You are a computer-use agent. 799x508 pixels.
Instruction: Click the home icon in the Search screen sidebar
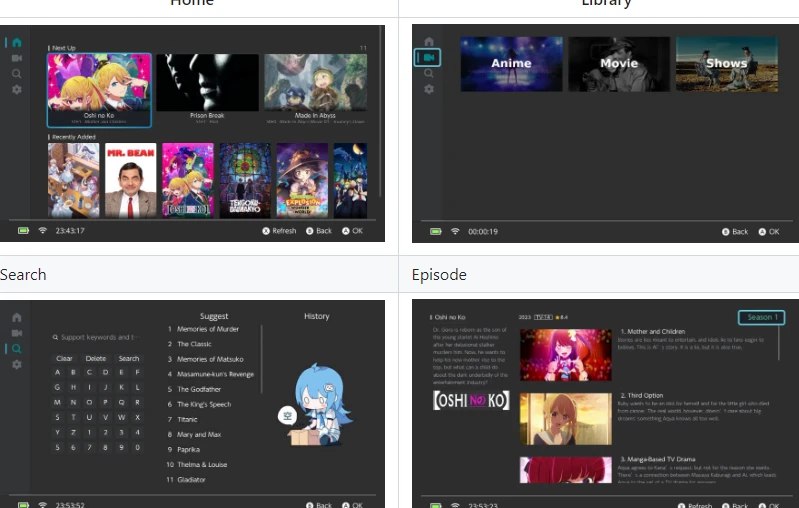[x=16, y=317]
